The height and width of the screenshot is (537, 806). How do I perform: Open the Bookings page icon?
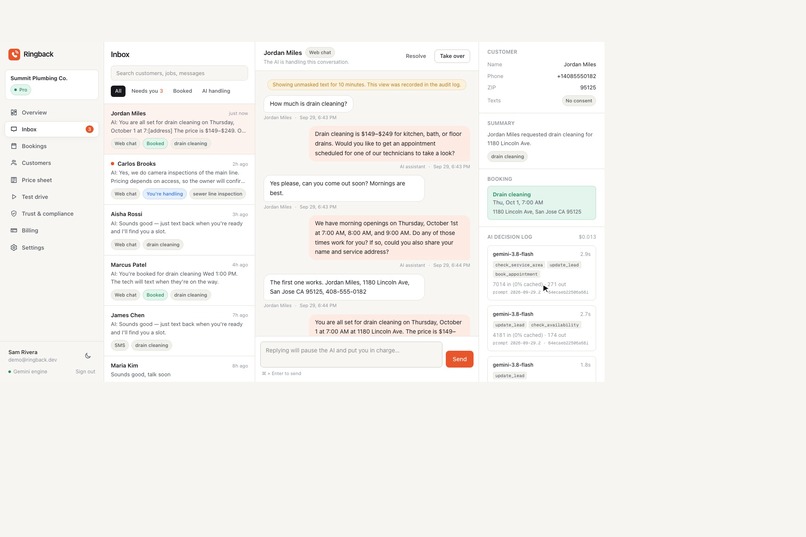coord(14,146)
